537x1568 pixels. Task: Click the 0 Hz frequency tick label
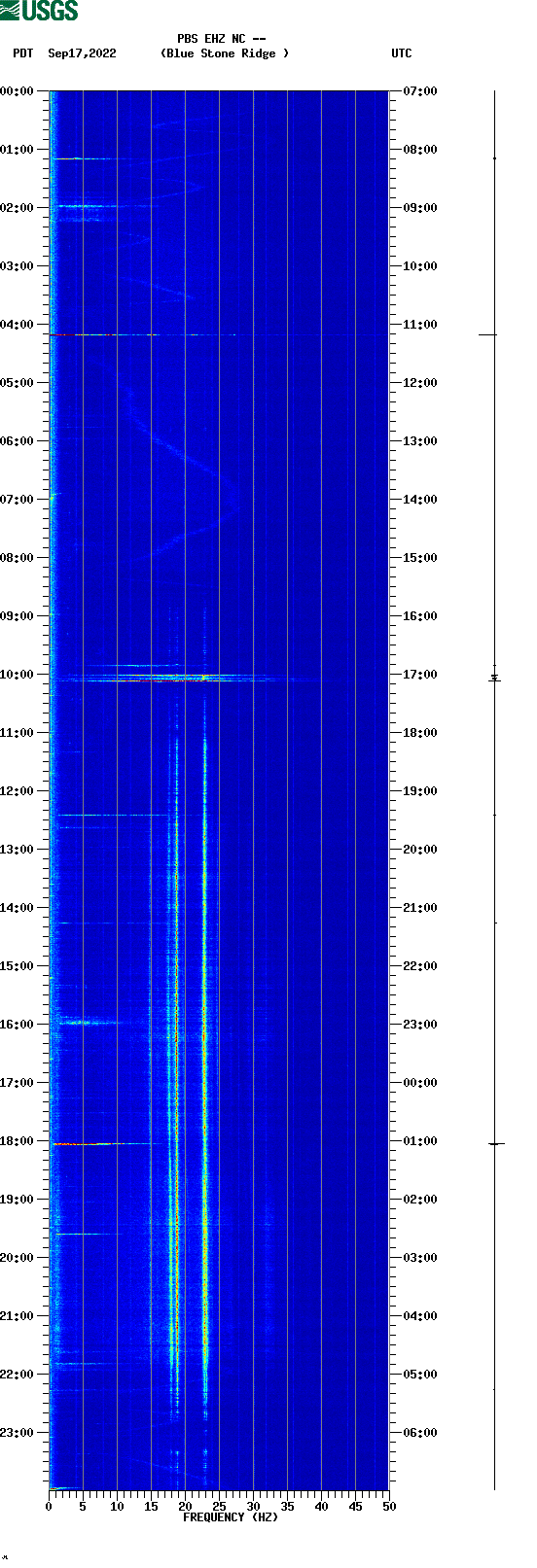pyautogui.click(x=49, y=1507)
